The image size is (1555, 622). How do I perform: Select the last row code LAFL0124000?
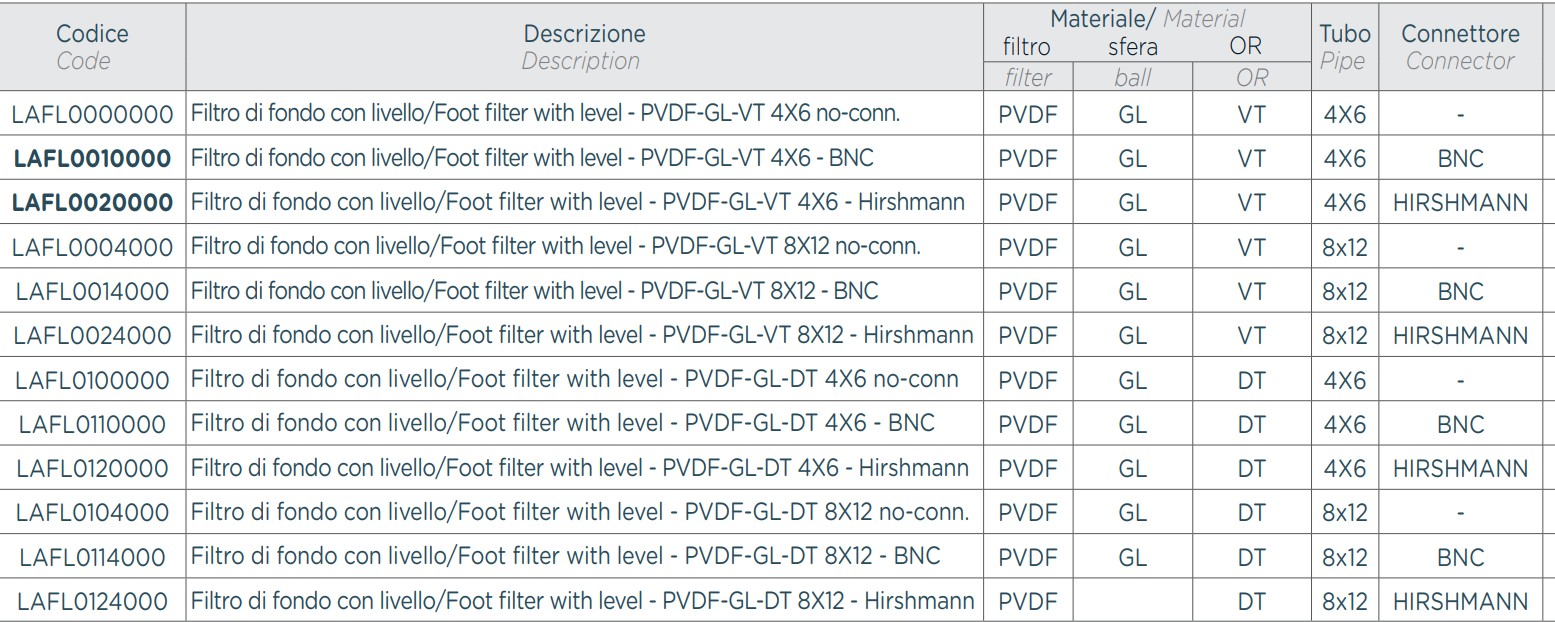92,601
